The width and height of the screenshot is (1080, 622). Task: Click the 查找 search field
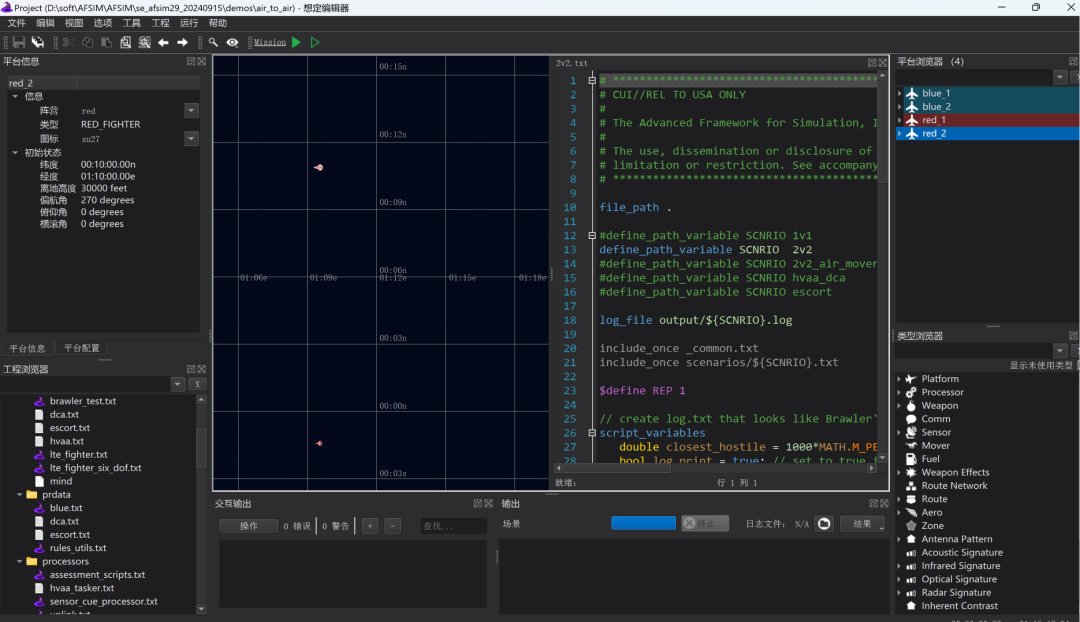pyautogui.click(x=453, y=526)
